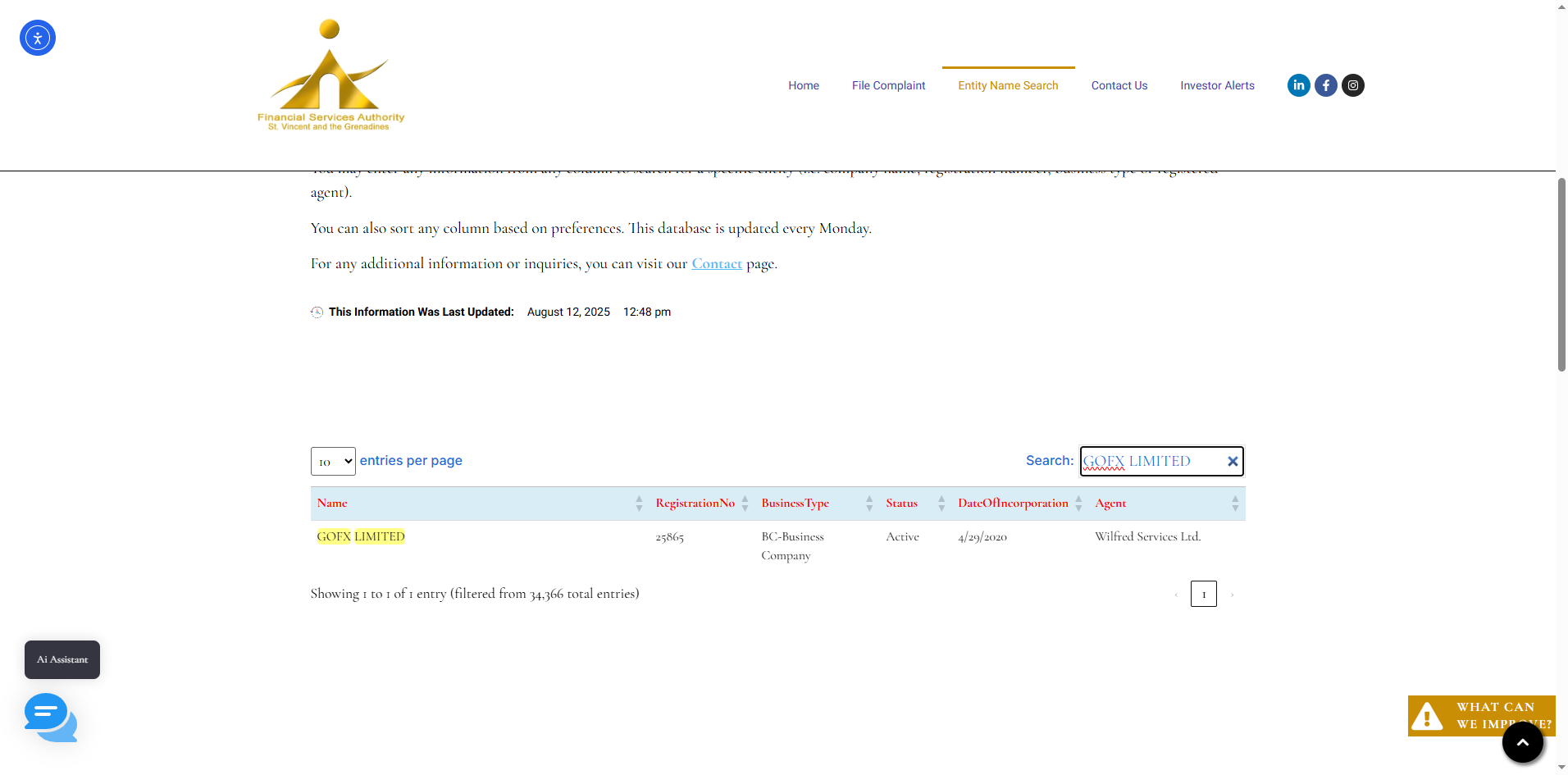Go to the Home menu item
This screenshot has height=775, width=1568.
tap(804, 85)
